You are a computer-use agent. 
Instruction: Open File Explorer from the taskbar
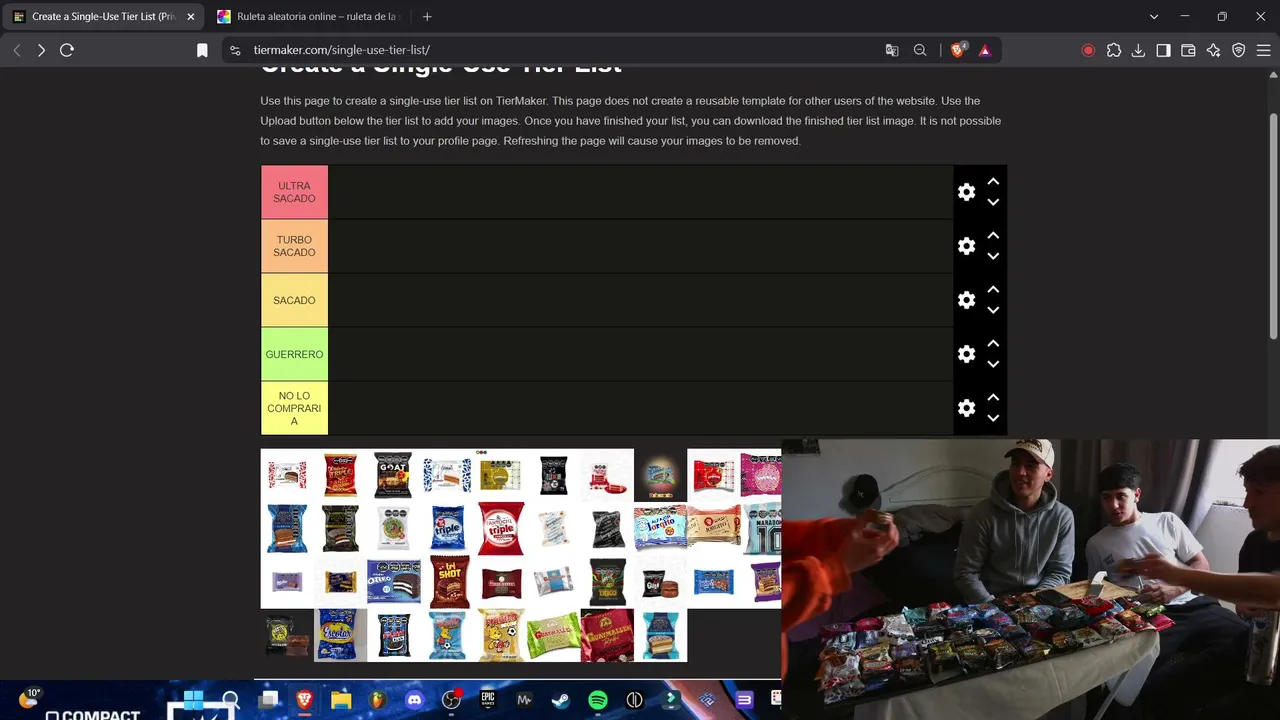coord(341,700)
